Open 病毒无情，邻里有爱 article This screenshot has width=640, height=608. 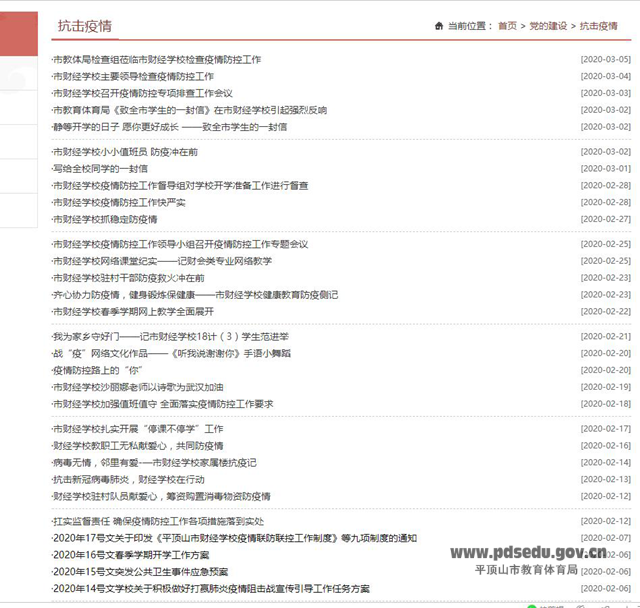click(x=154, y=462)
